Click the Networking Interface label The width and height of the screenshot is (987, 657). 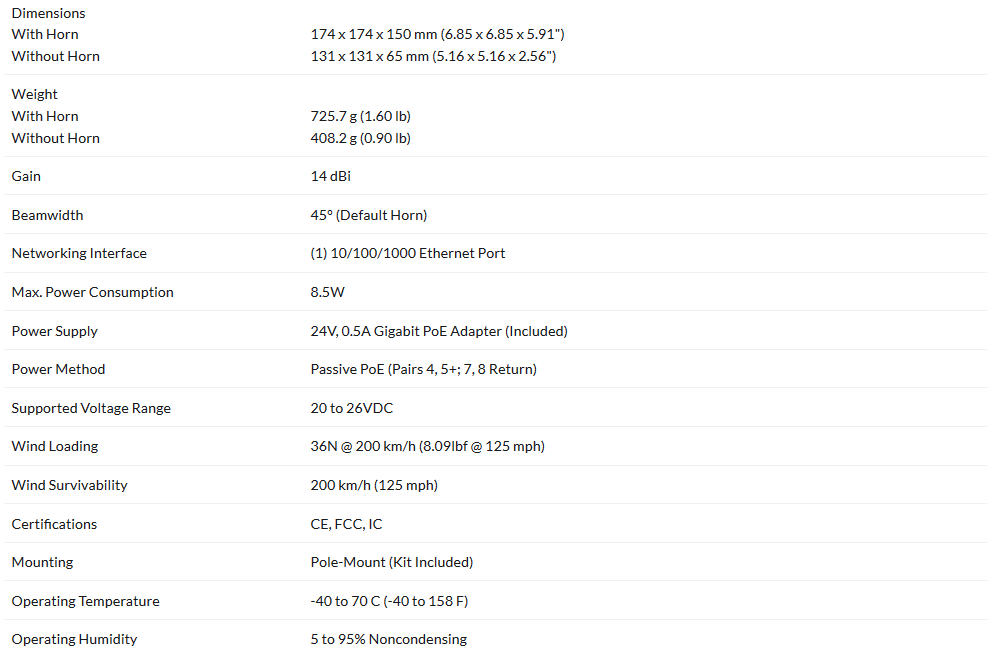(x=79, y=253)
